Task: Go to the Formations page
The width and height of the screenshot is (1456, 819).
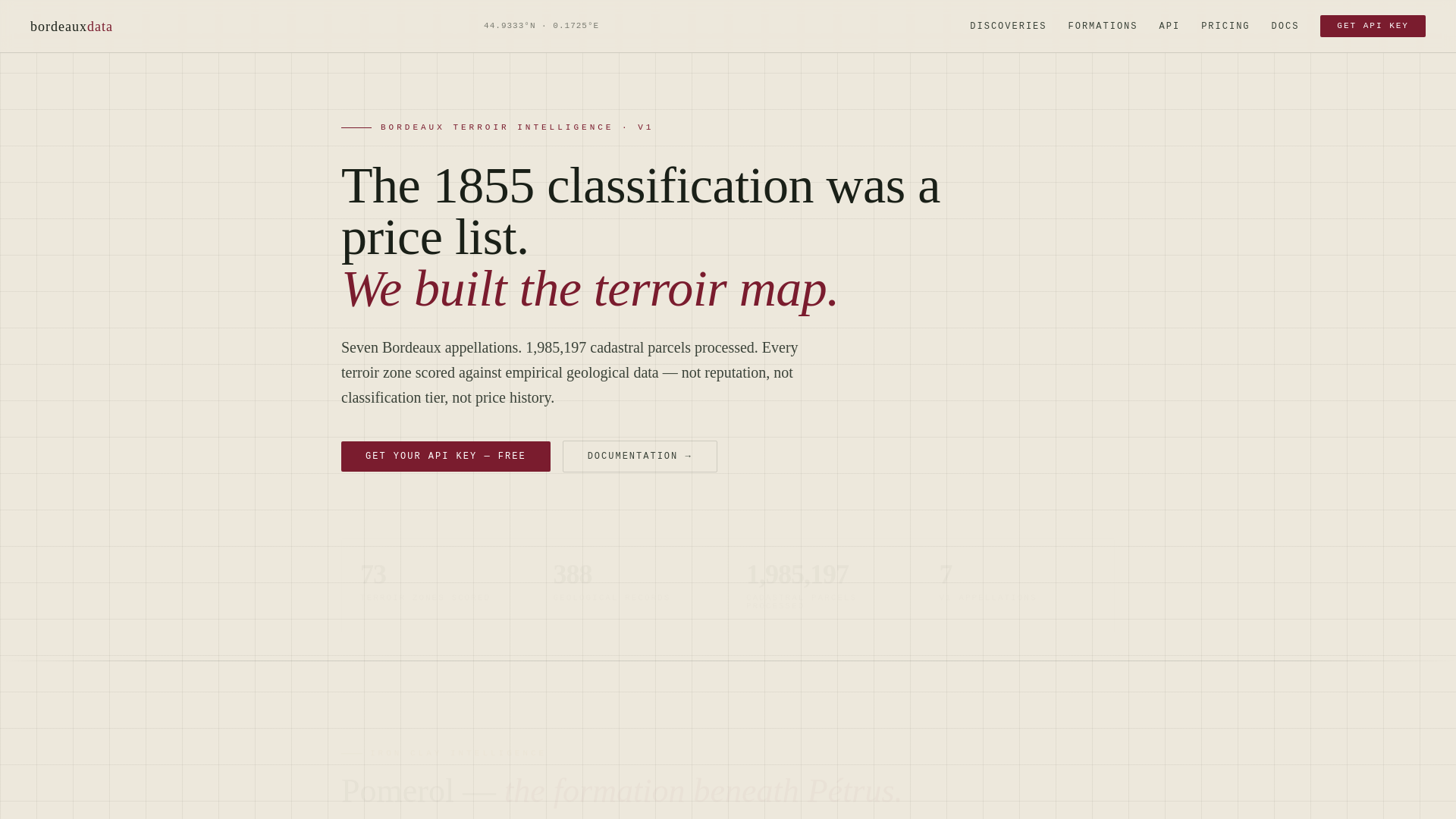Action: tap(1103, 27)
